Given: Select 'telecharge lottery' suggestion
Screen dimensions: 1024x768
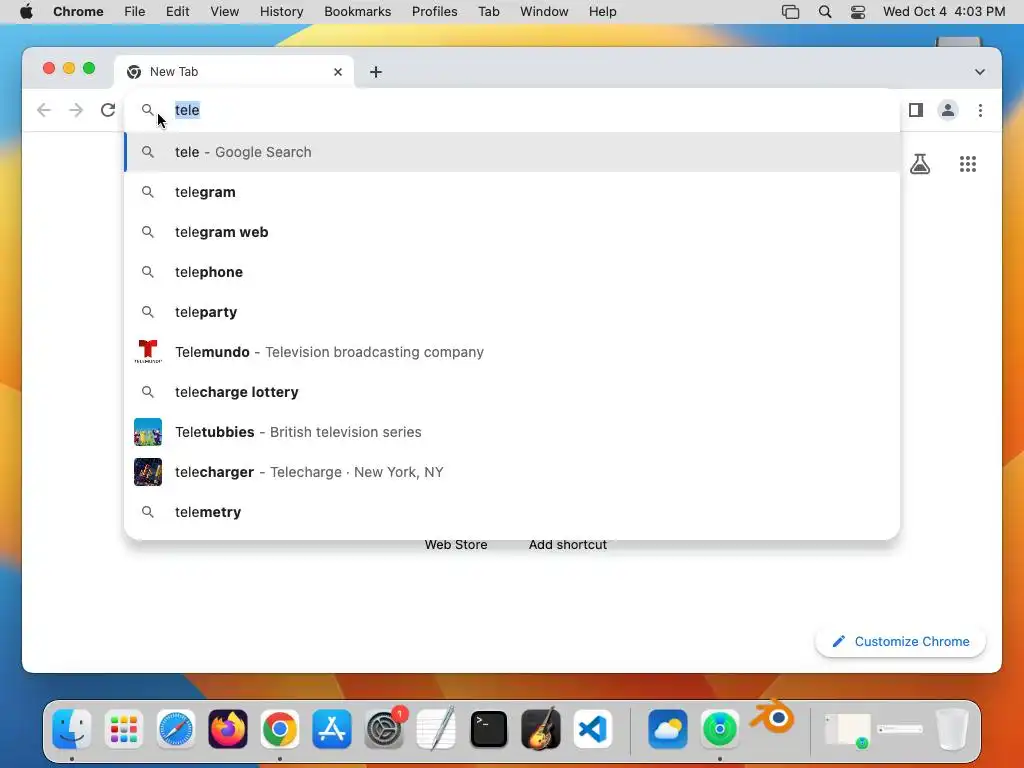Looking at the screenshot, I should point(512,392).
